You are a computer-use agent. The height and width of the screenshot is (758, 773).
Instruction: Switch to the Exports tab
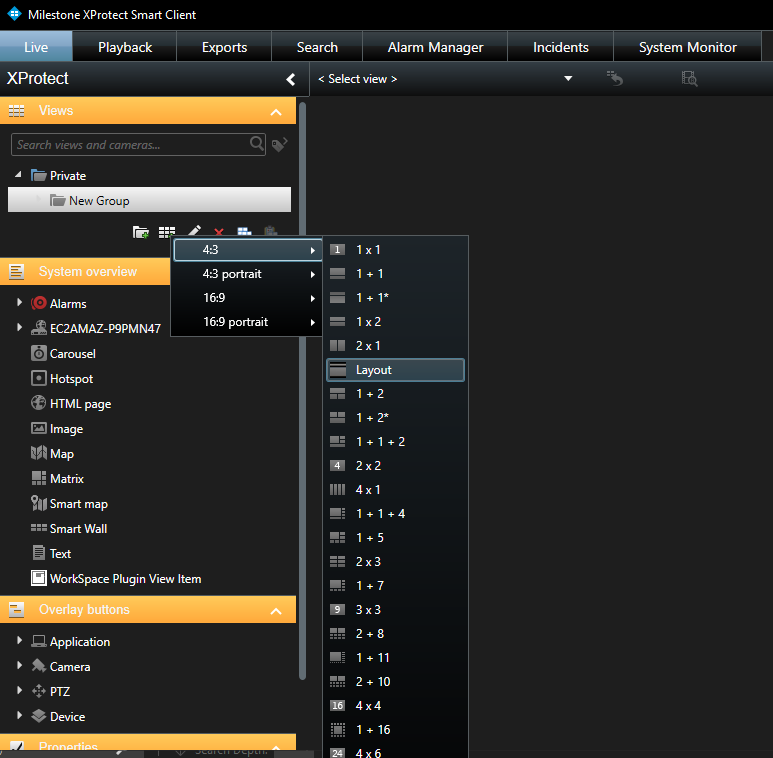click(224, 47)
